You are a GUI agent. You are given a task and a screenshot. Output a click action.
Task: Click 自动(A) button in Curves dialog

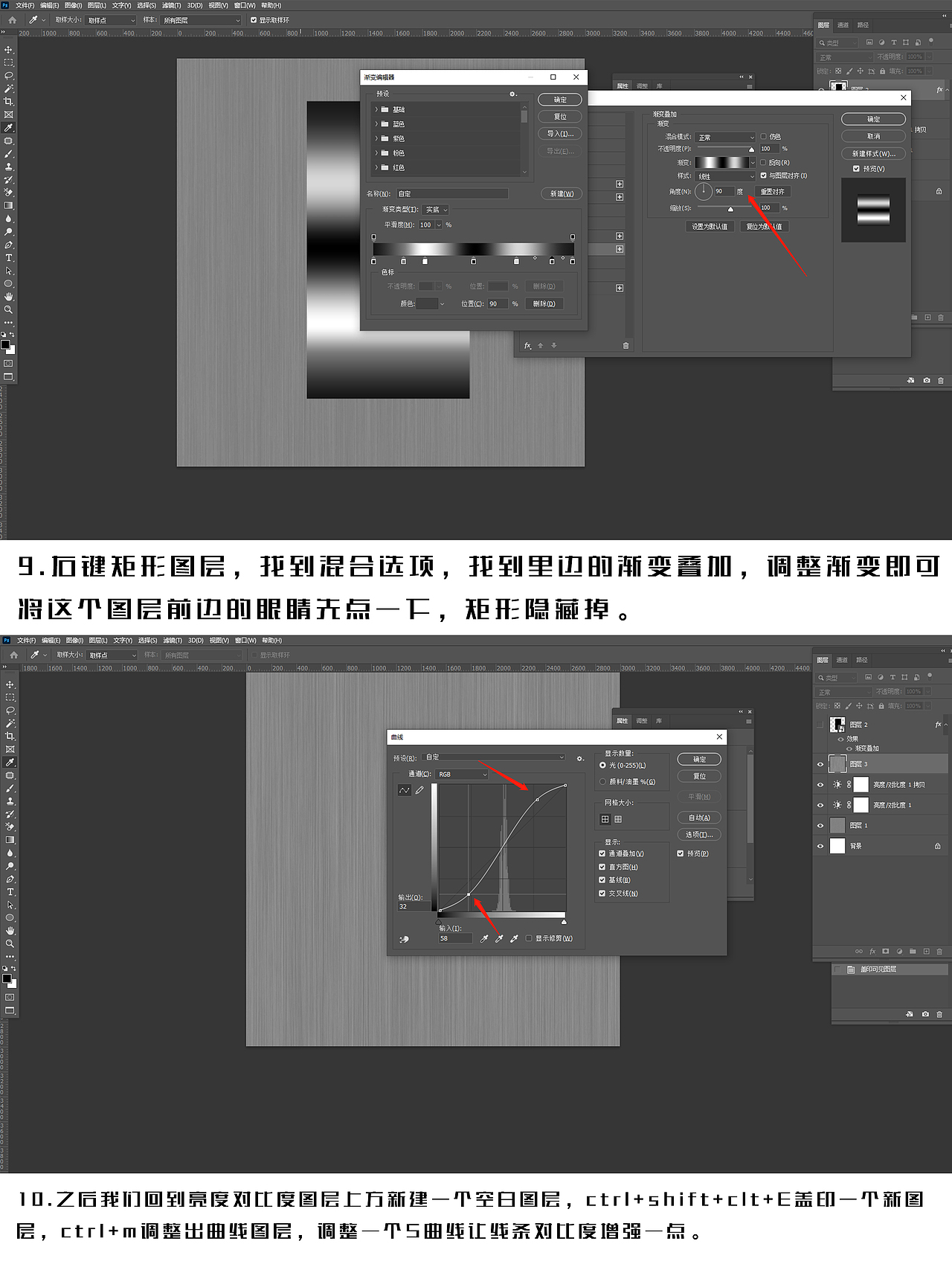[x=700, y=818]
